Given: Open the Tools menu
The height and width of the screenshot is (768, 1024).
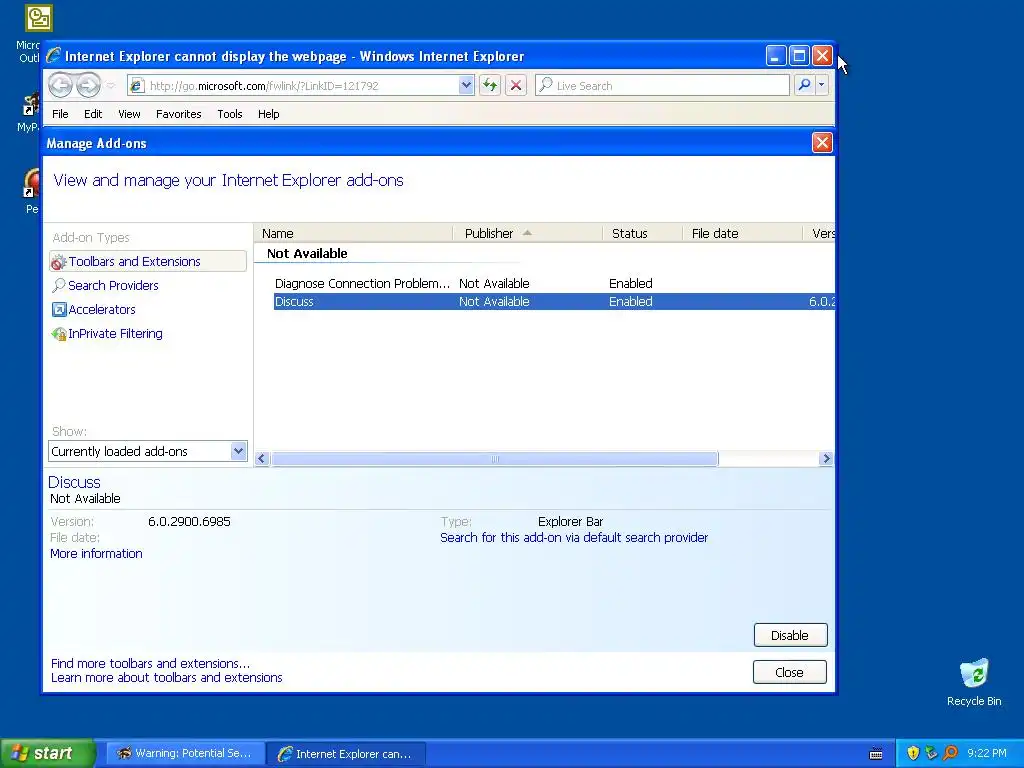Looking at the screenshot, I should click(230, 114).
